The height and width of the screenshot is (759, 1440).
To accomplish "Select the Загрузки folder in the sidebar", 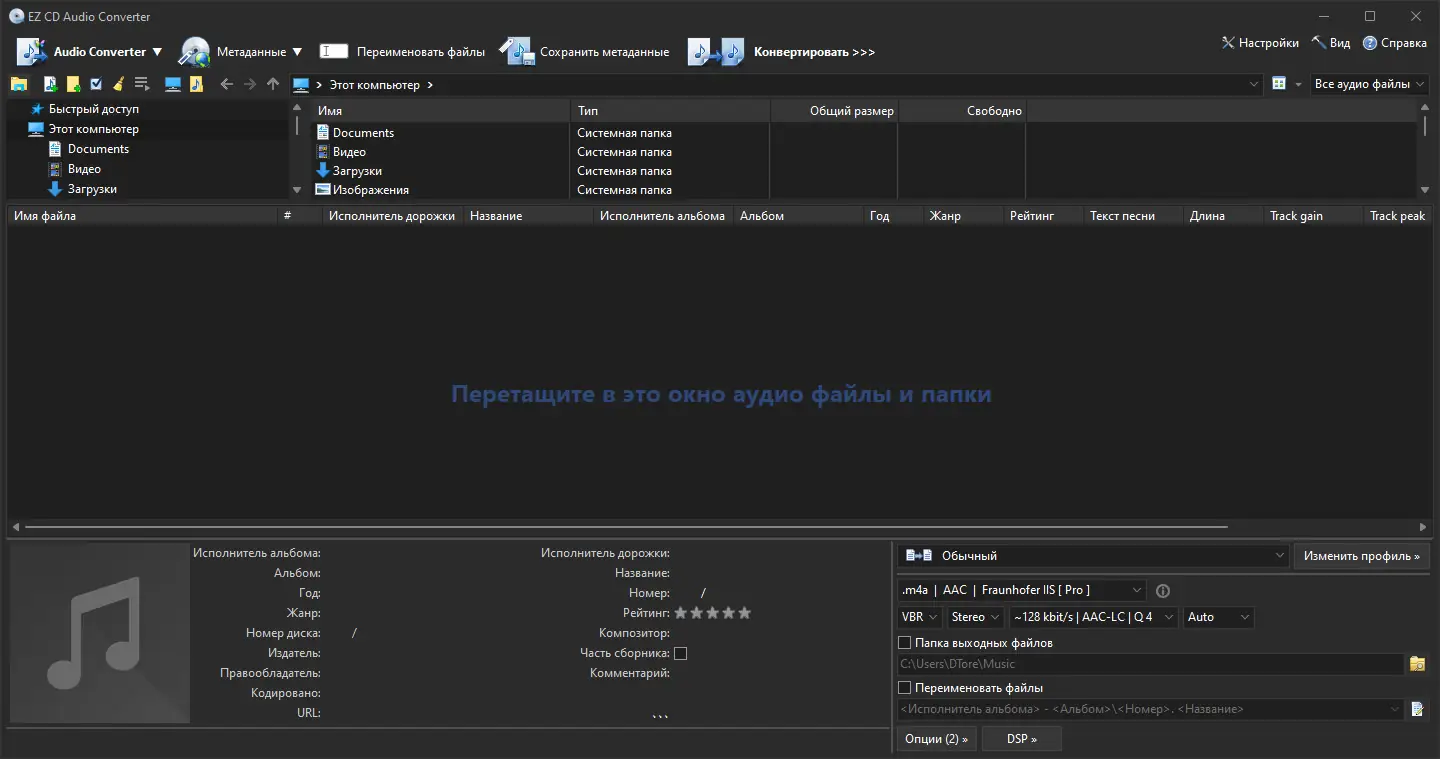I will tap(95, 189).
